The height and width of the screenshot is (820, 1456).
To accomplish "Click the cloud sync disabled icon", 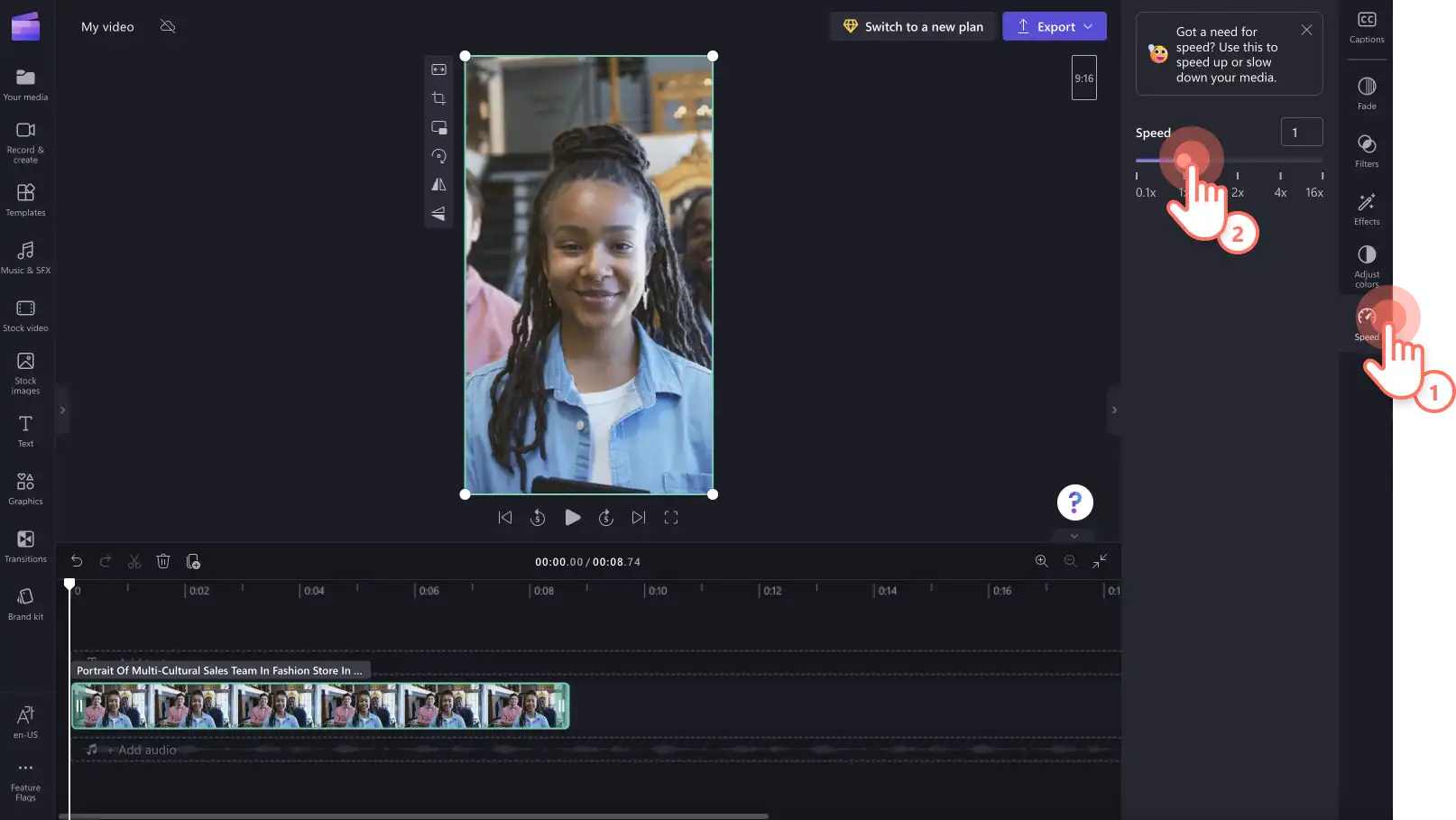I will [168, 26].
